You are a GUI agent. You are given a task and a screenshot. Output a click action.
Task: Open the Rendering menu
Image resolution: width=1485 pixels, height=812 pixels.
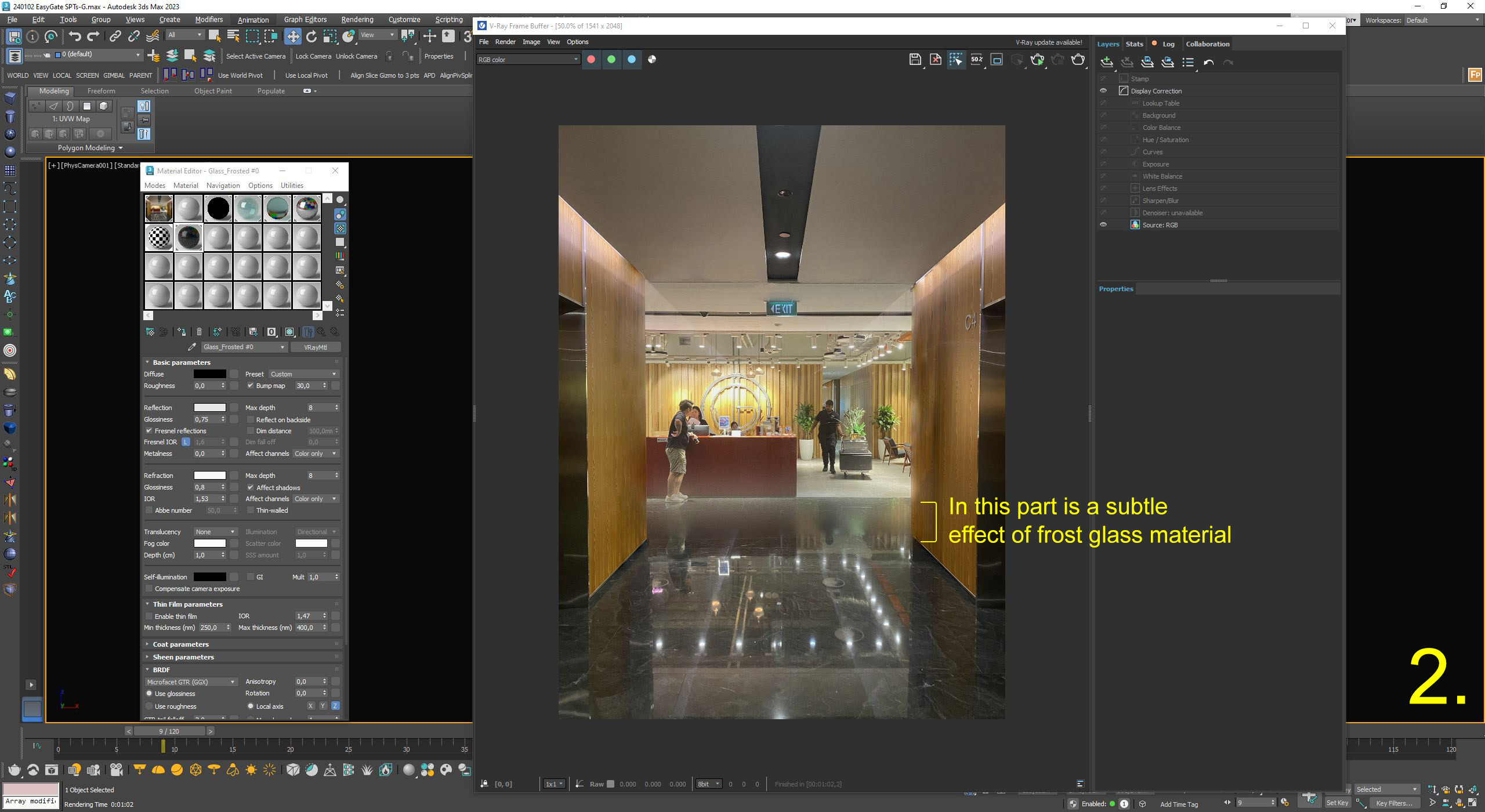(357, 20)
